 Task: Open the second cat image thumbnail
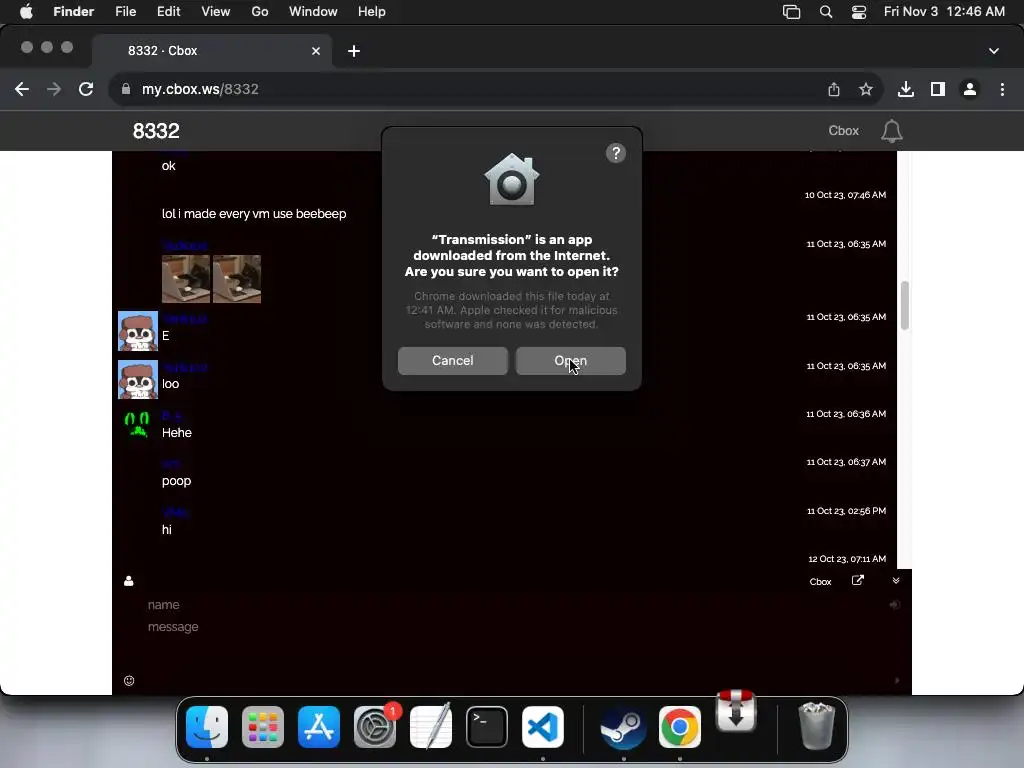tap(237, 279)
